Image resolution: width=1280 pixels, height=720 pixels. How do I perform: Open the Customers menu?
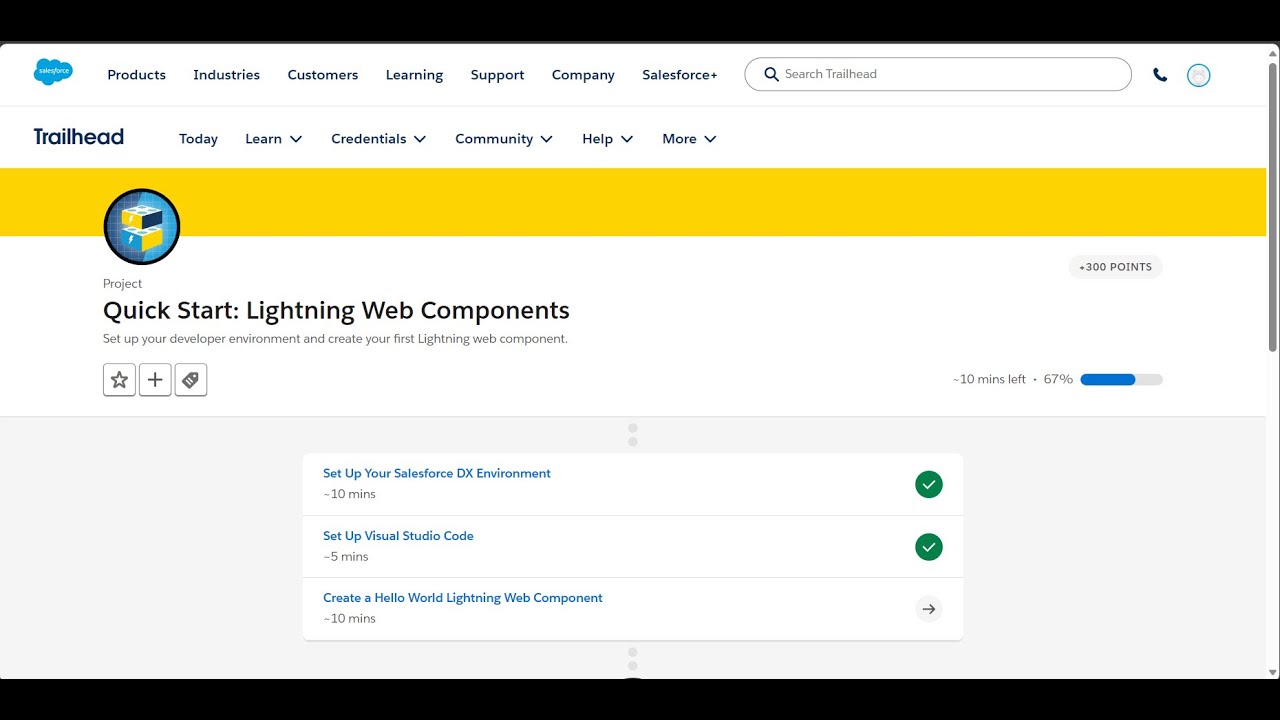(323, 75)
